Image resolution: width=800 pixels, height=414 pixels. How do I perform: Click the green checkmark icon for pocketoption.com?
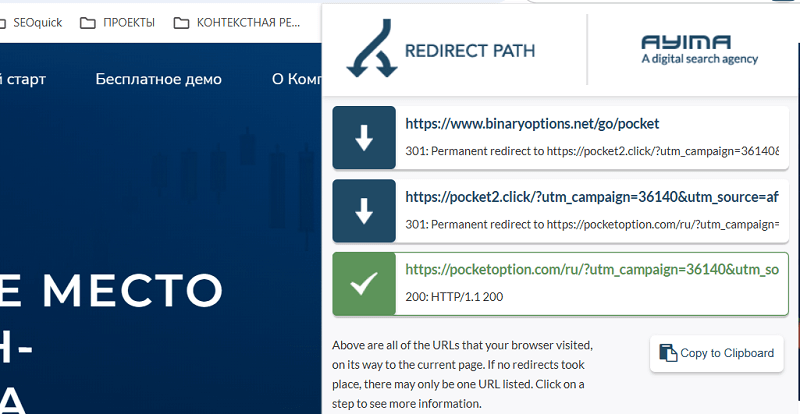(x=364, y=284)
